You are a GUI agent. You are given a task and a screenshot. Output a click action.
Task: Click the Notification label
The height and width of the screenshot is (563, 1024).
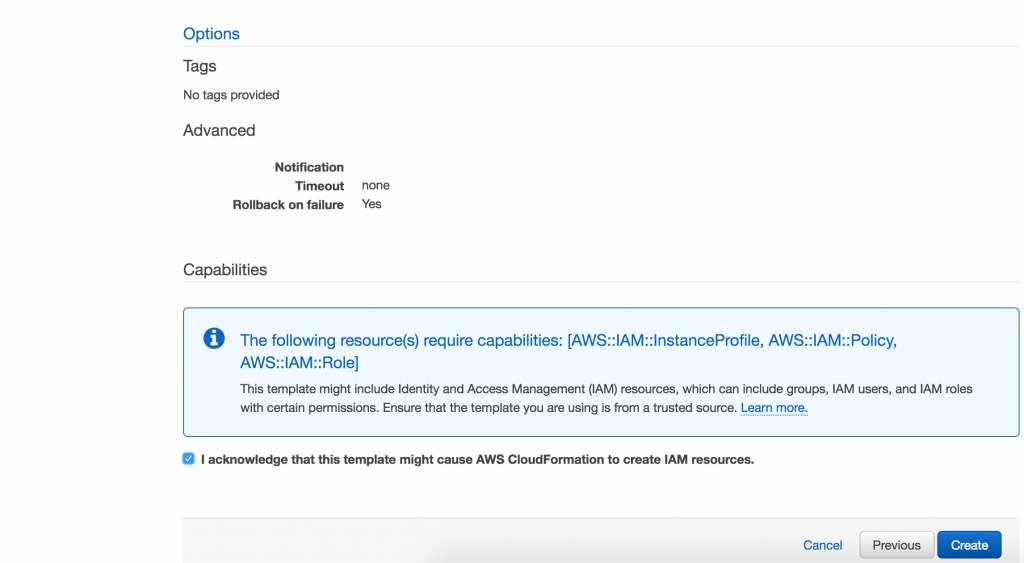tap(309, 167)
